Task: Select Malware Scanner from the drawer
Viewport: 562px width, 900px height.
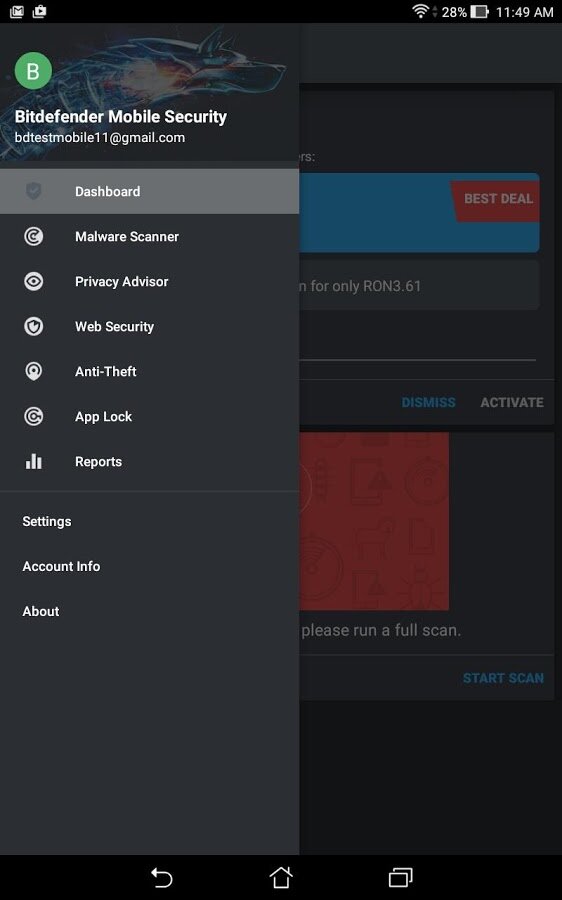Action: (x=149, y=236)
